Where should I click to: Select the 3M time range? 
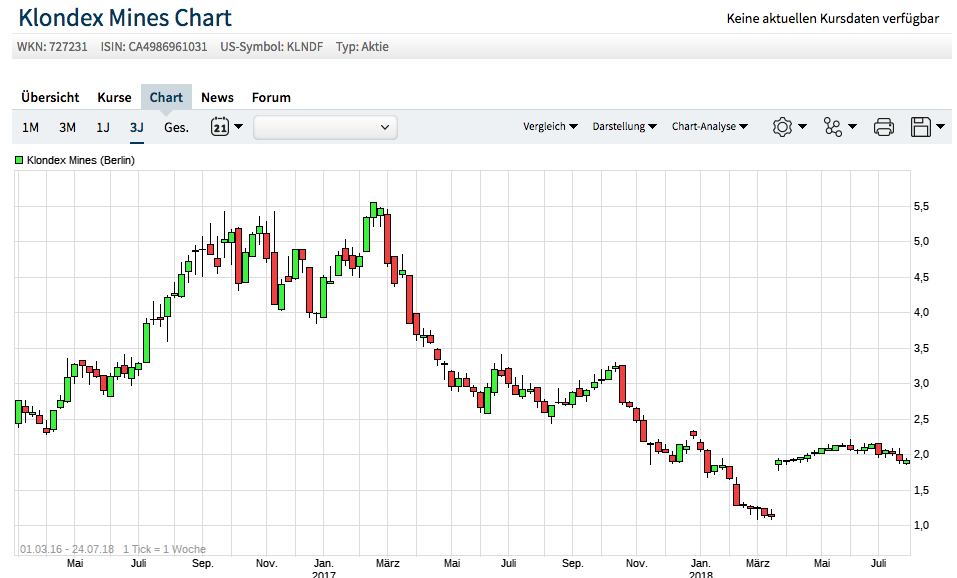(67, 127)
